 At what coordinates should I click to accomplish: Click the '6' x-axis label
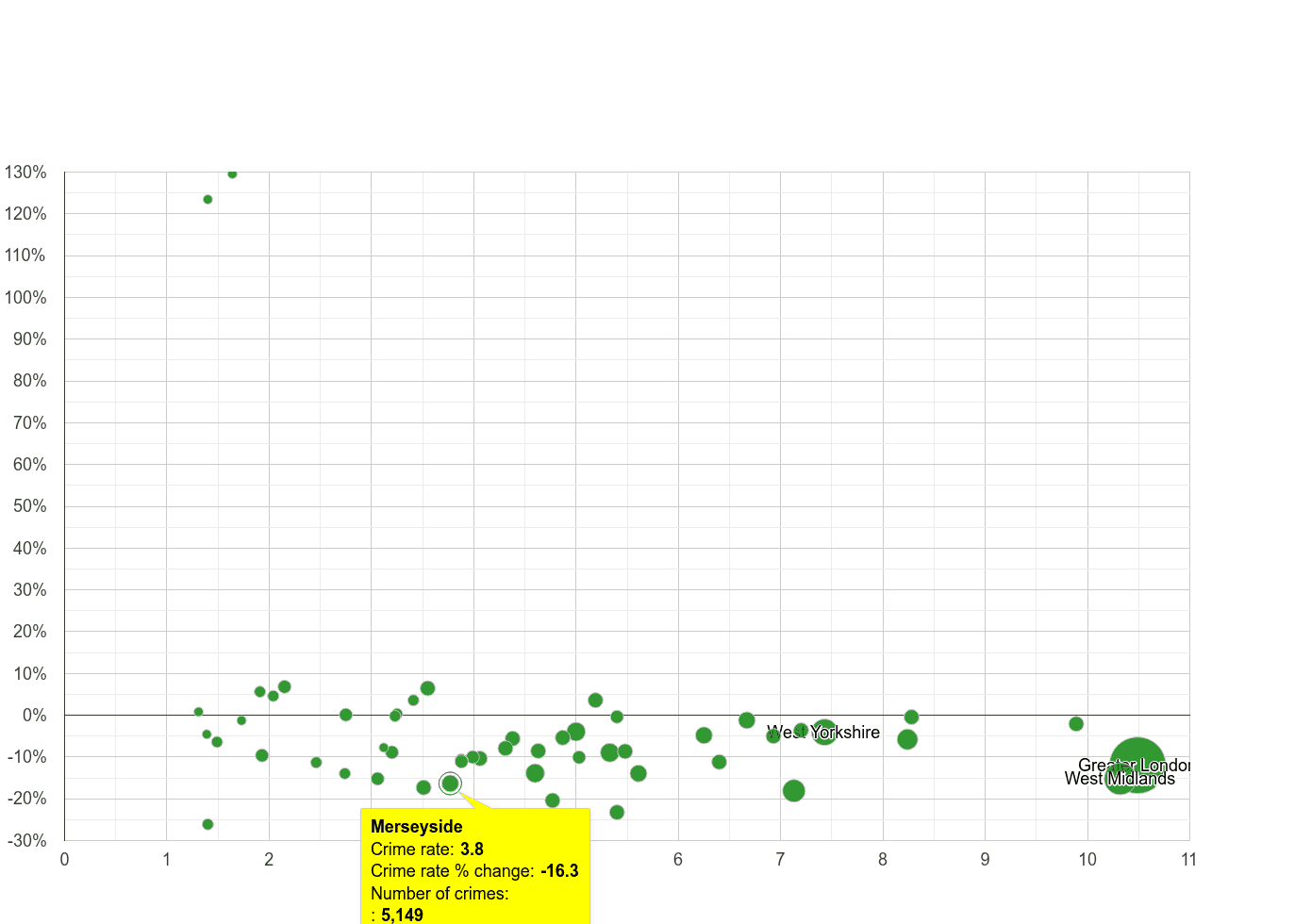678,859
